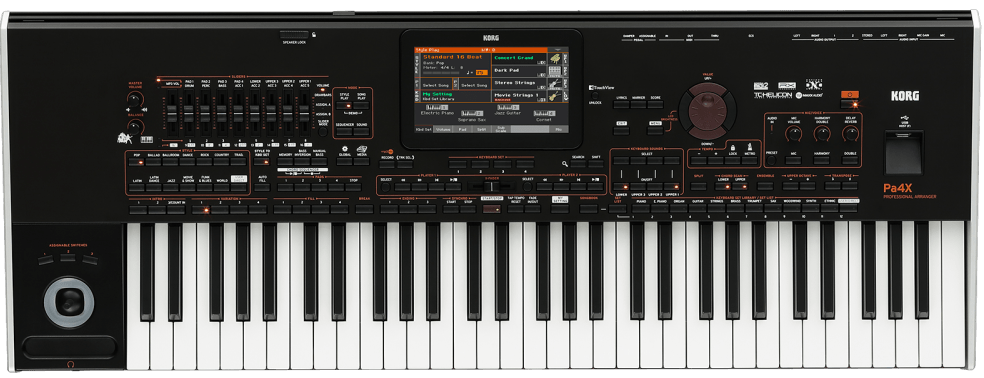Switch to the Volume tab on the display
This screenshot has width=984, height=378.
(442, 129)
